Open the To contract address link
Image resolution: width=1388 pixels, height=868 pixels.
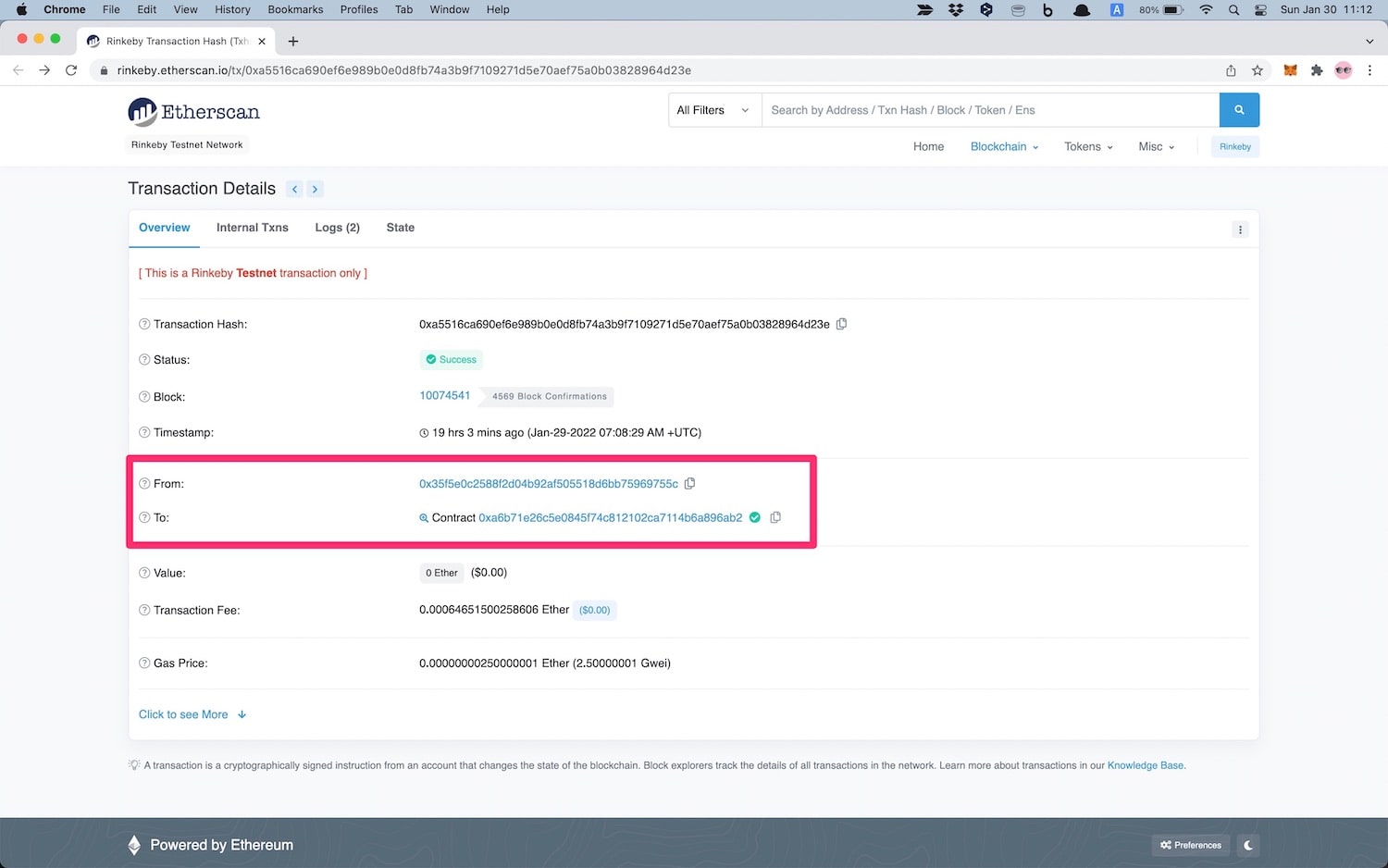(611, 517)
